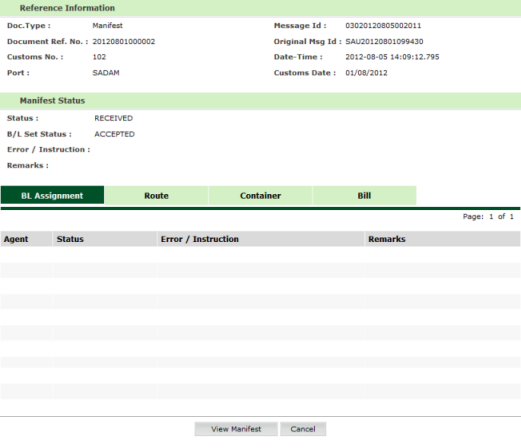This screenshot has height=448, width=521.
Task: Select the Original Msg Id value
Action: (x=384, y=42)
